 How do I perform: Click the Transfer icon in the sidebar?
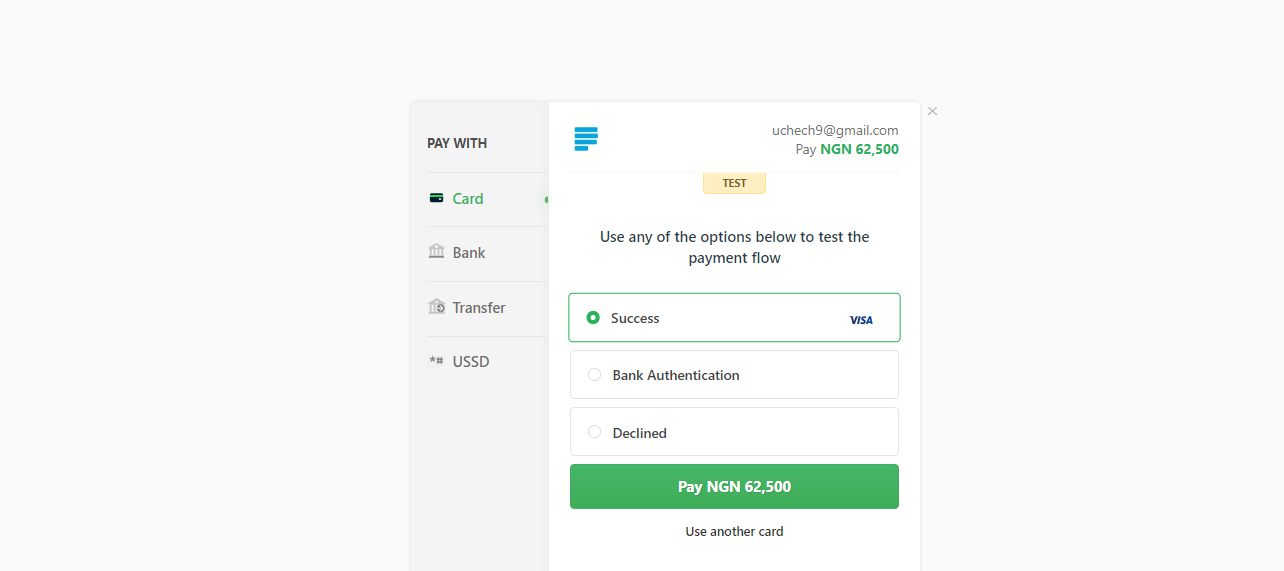[436, 307]
